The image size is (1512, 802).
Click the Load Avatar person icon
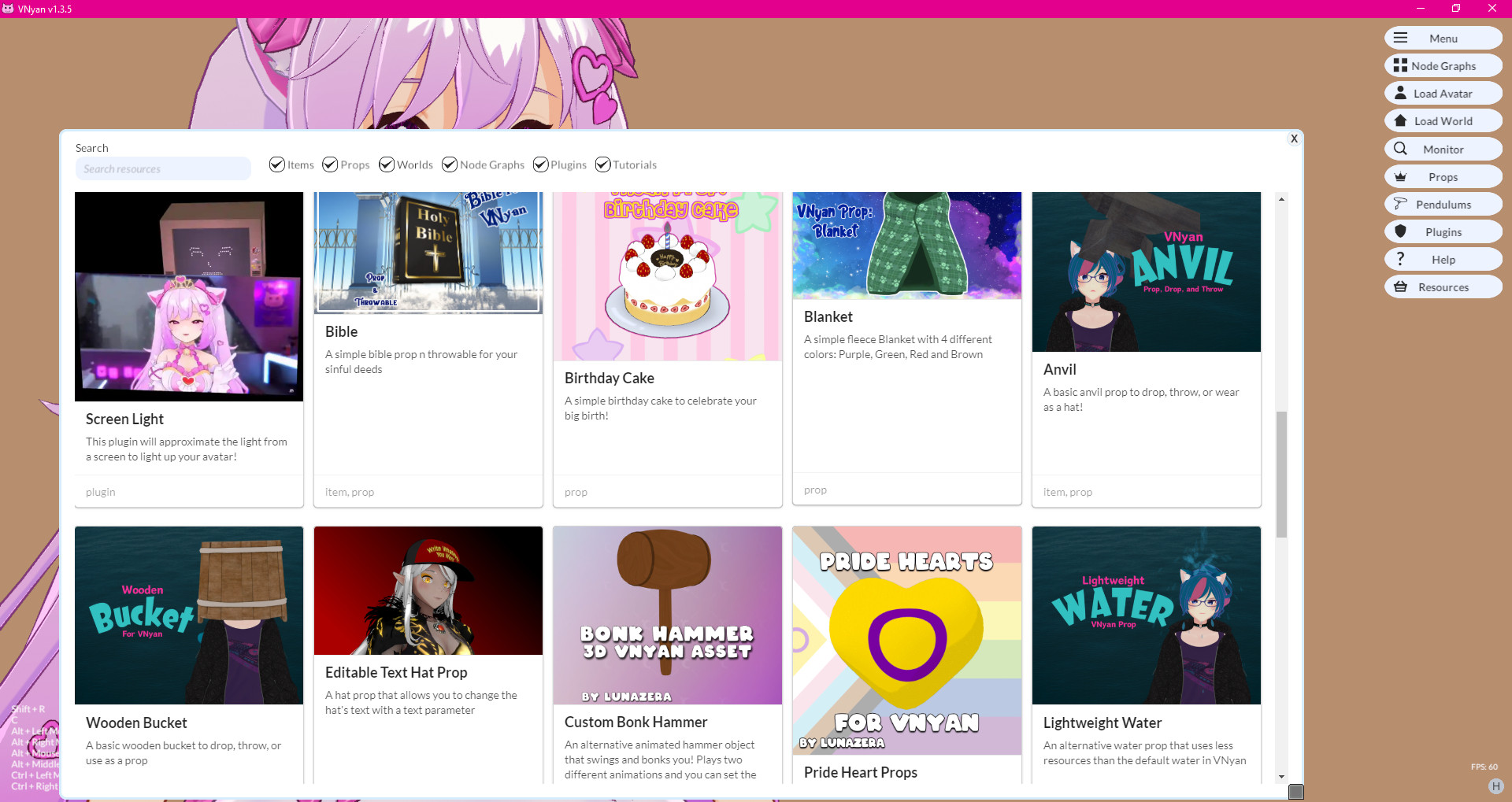[1400, 93]
